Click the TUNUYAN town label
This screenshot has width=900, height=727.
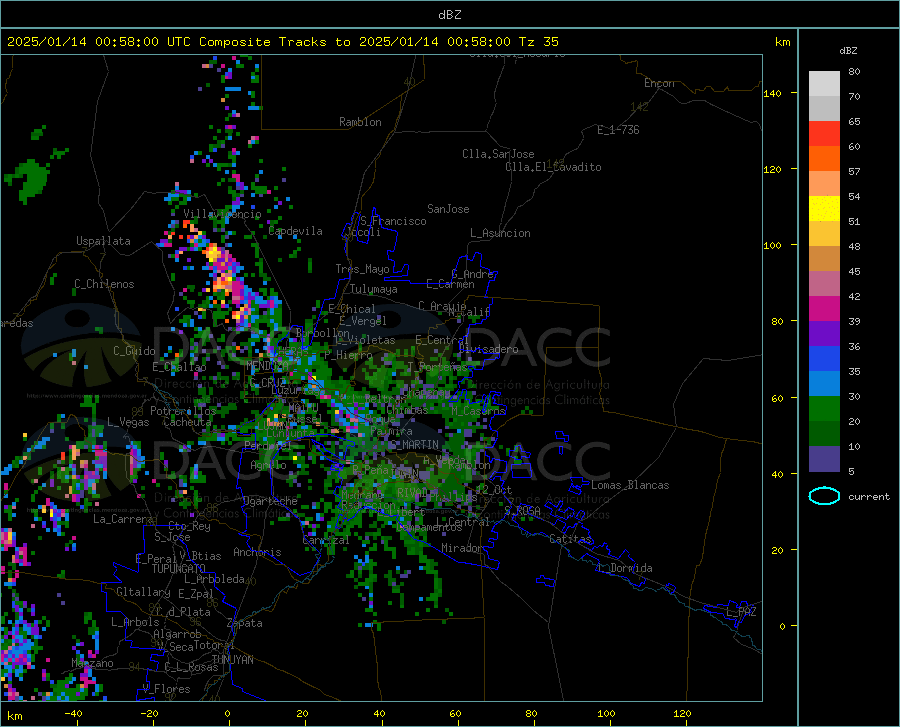[232, 660]
